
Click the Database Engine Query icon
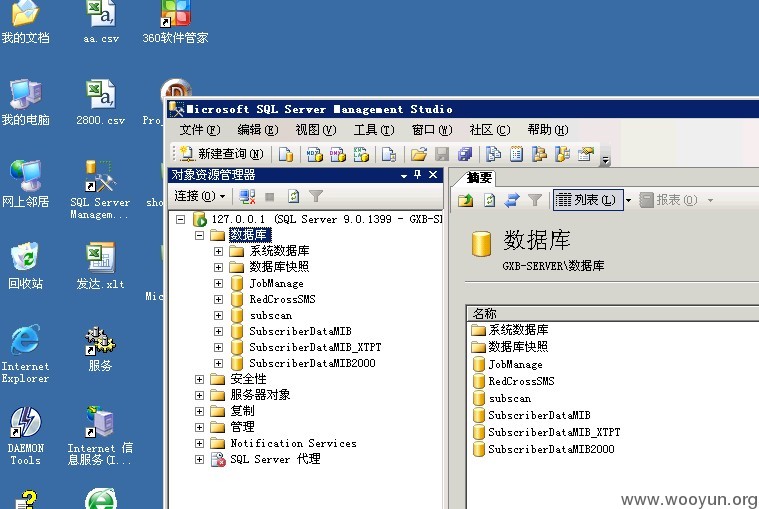pos(286,154)
